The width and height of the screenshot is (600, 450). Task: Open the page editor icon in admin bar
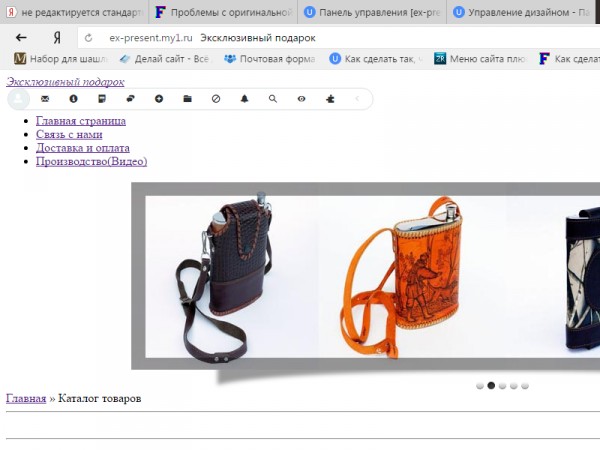point(102,99)
